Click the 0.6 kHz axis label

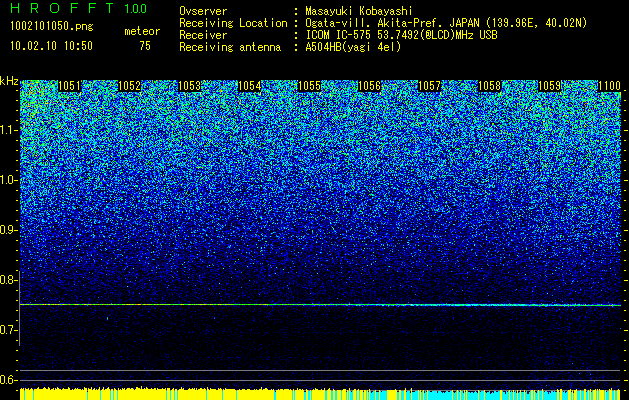(8, 380)
